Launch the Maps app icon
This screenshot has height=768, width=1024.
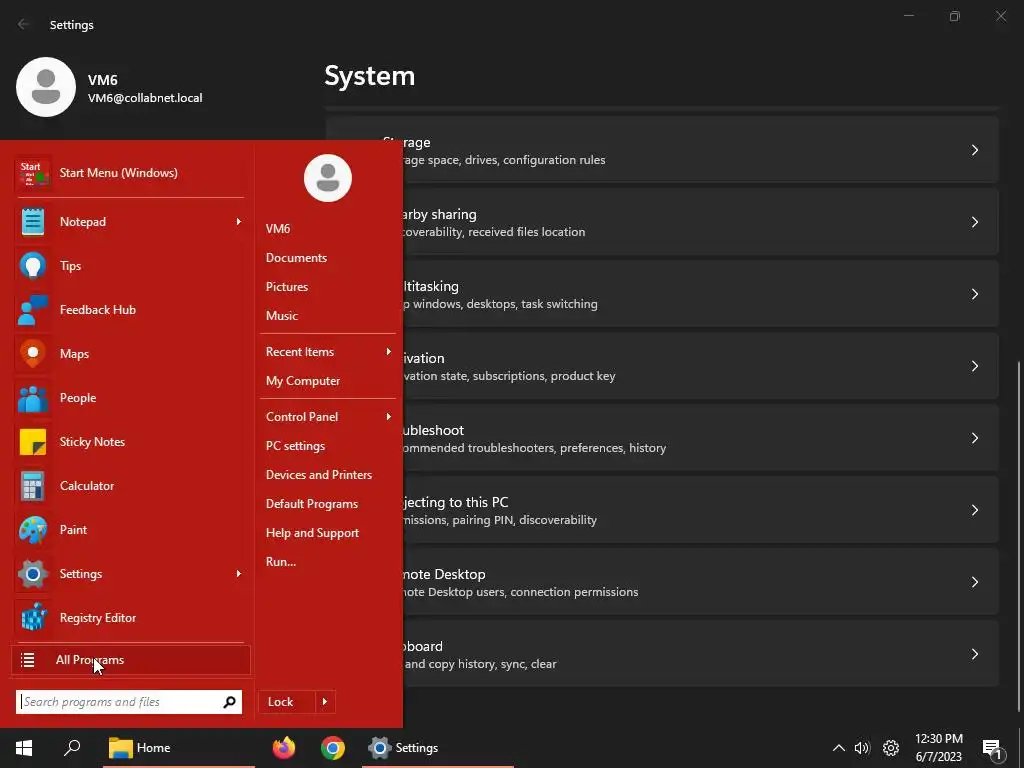click(33, 354)
